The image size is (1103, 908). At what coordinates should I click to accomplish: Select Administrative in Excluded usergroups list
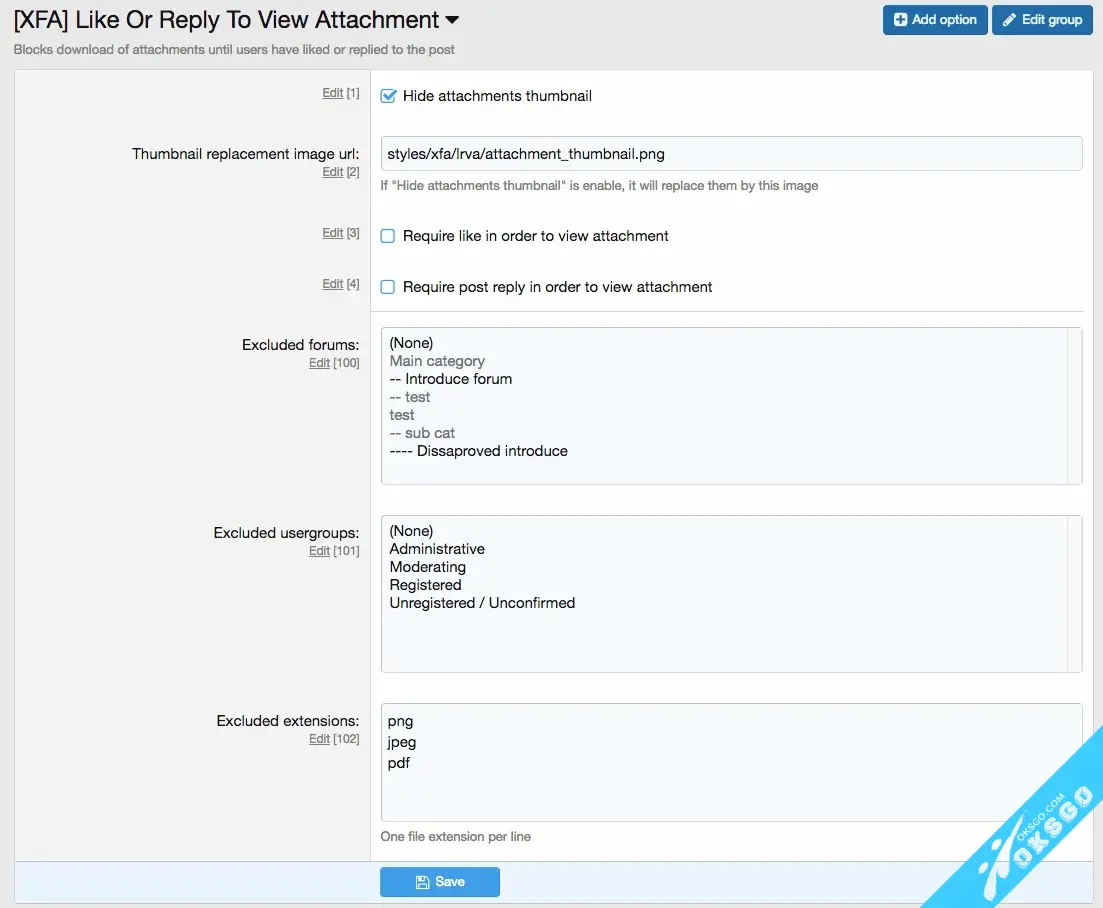437,549
